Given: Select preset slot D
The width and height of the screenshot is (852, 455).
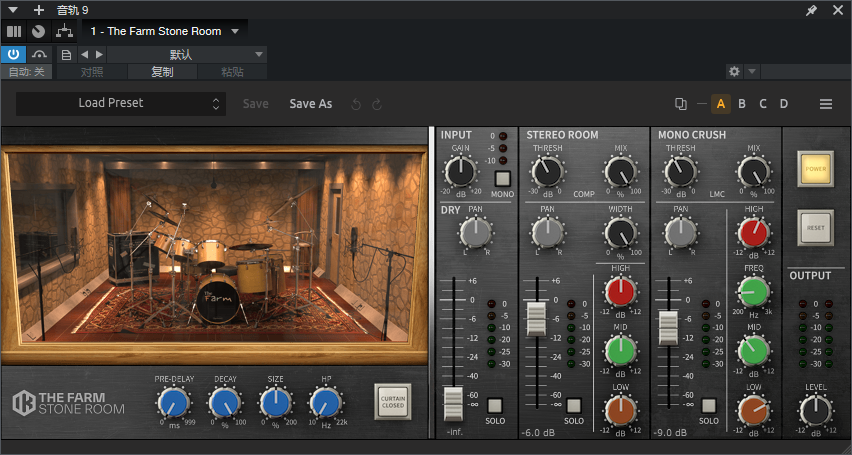Looking at the screenshot, I should [x=784, y=104].
